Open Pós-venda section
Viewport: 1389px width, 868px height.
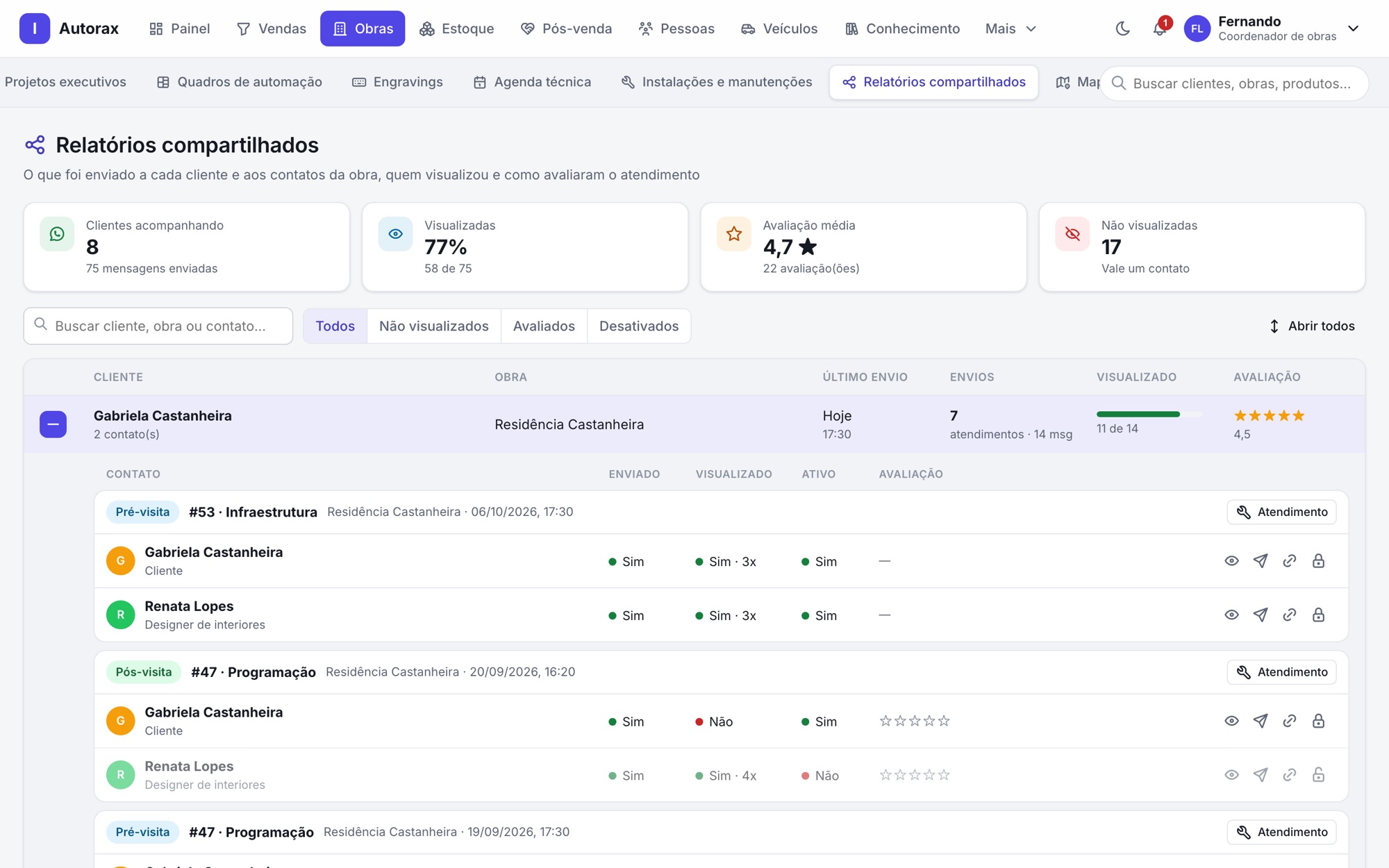point(566,28)
